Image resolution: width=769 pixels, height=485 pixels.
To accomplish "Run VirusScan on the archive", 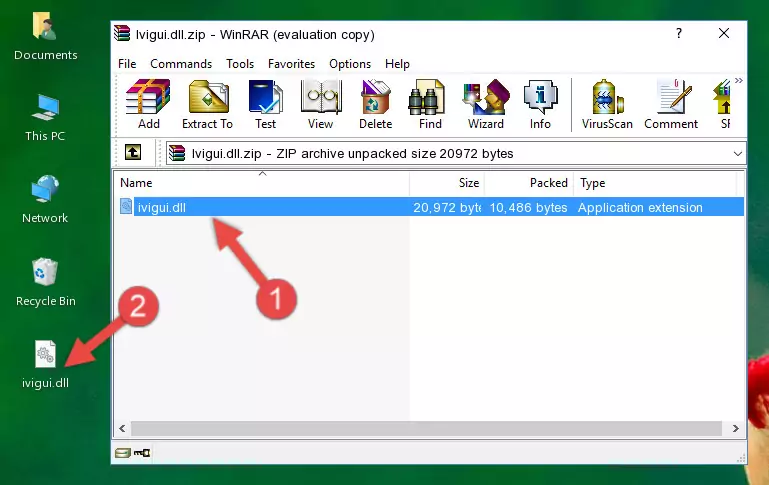I will pos(607,104).
